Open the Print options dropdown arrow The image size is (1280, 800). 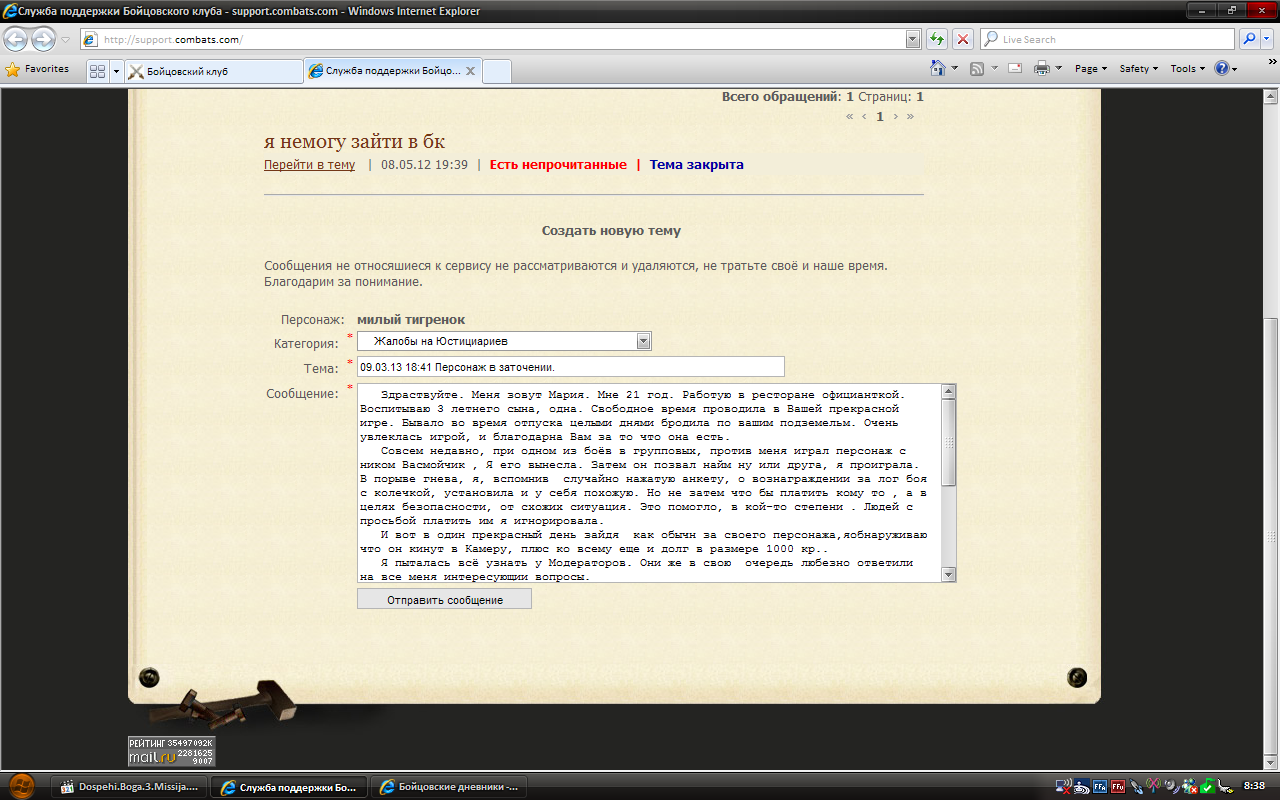click(1059, 69)
